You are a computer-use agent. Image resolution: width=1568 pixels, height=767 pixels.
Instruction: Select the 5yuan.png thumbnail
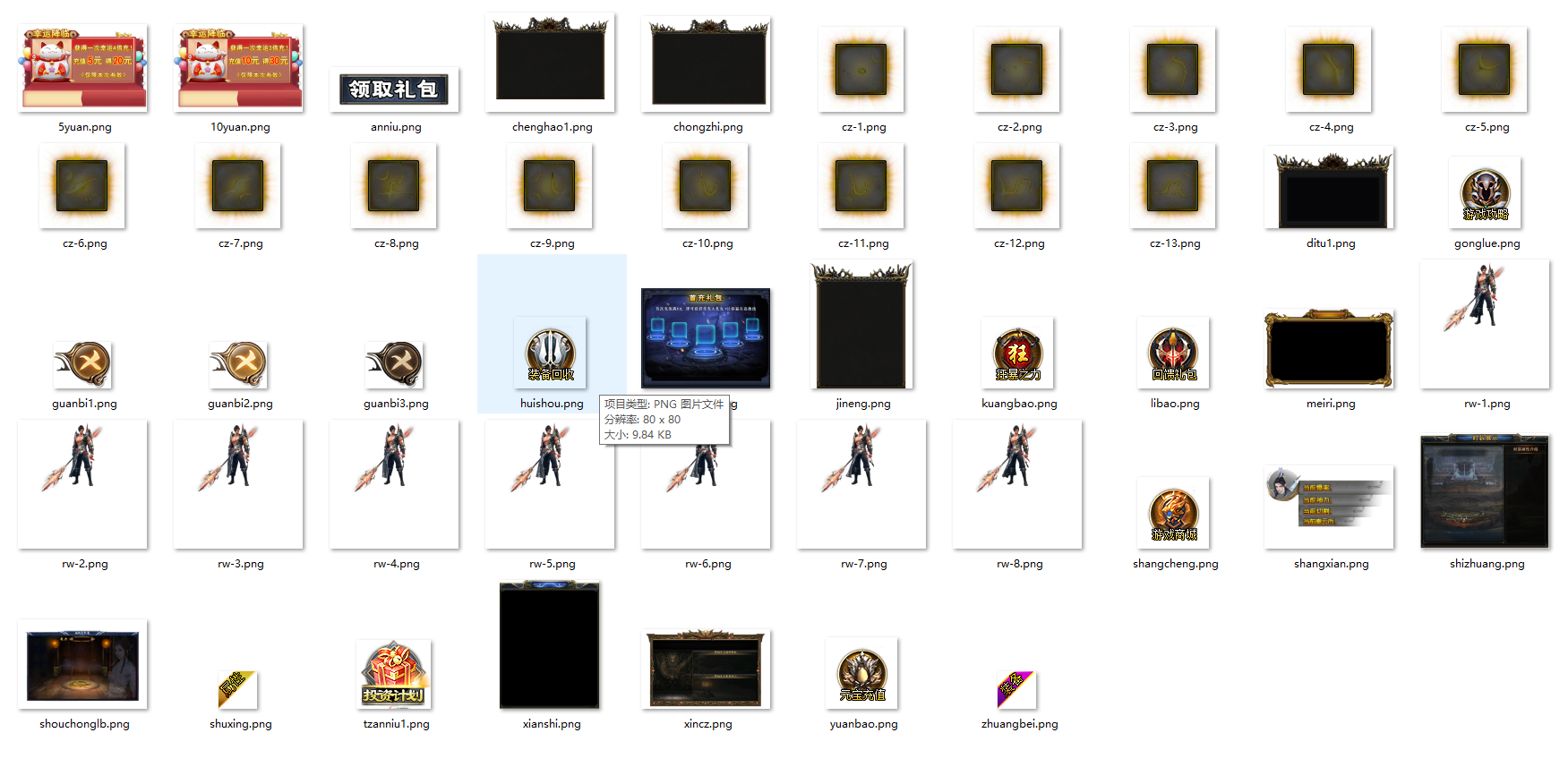pos(83,68)
